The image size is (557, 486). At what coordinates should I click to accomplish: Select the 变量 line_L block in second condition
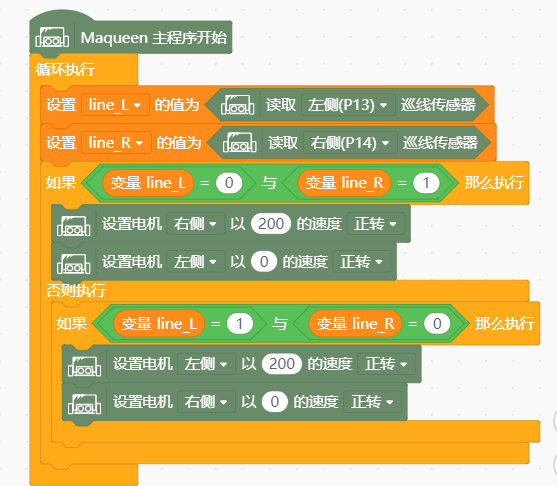point(159,324)
